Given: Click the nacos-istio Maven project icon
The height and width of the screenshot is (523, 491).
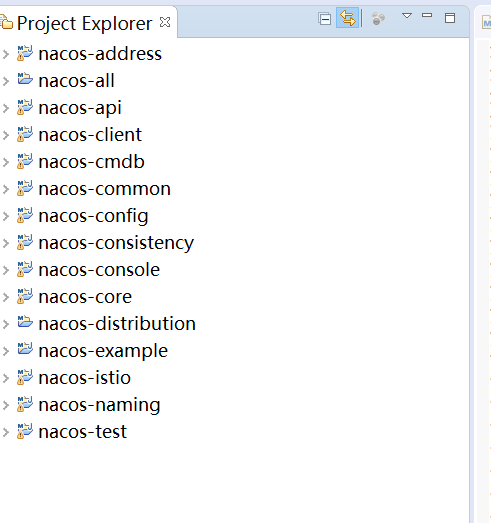Looking at the screenshot, I should (x=25, y=377).
